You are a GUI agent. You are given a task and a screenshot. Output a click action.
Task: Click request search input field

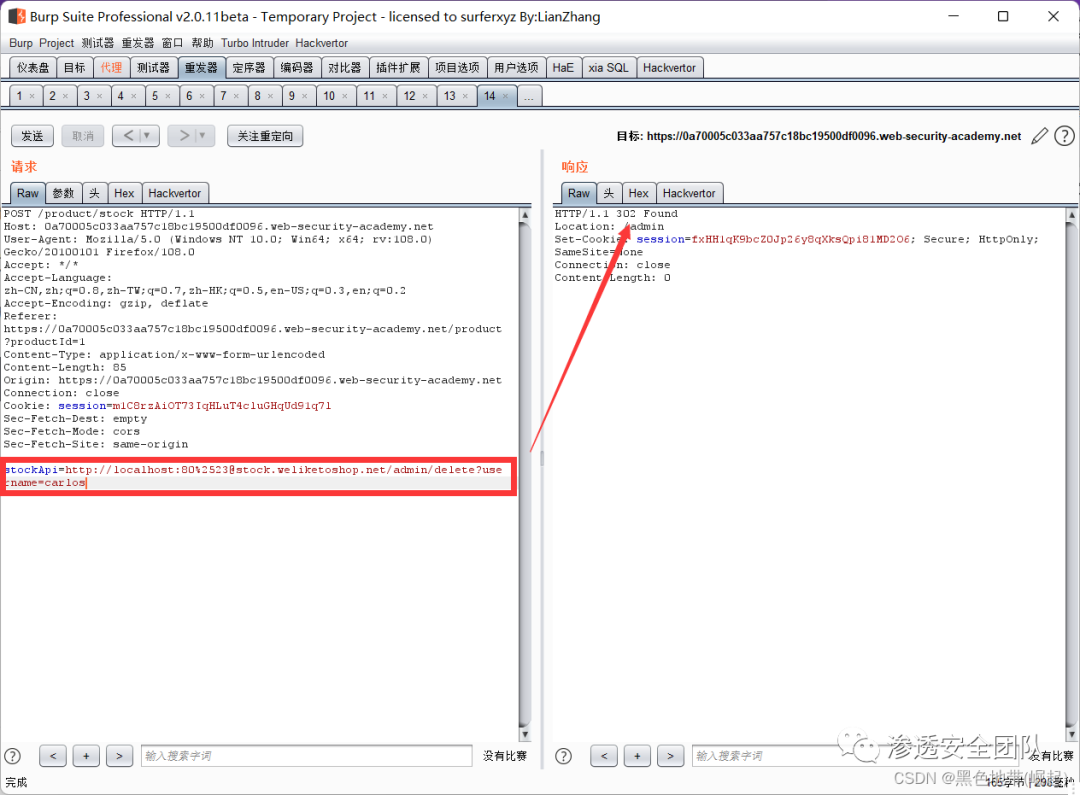coord(306,756)
